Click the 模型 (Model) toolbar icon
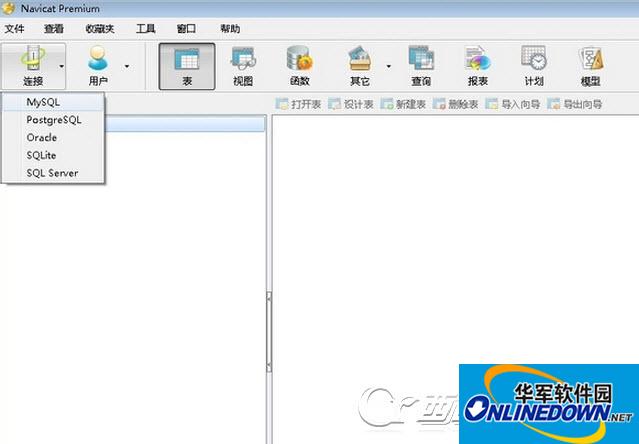The width and height of the screenshot is (639, 444). pyautogui.click(x=590, y=65)
